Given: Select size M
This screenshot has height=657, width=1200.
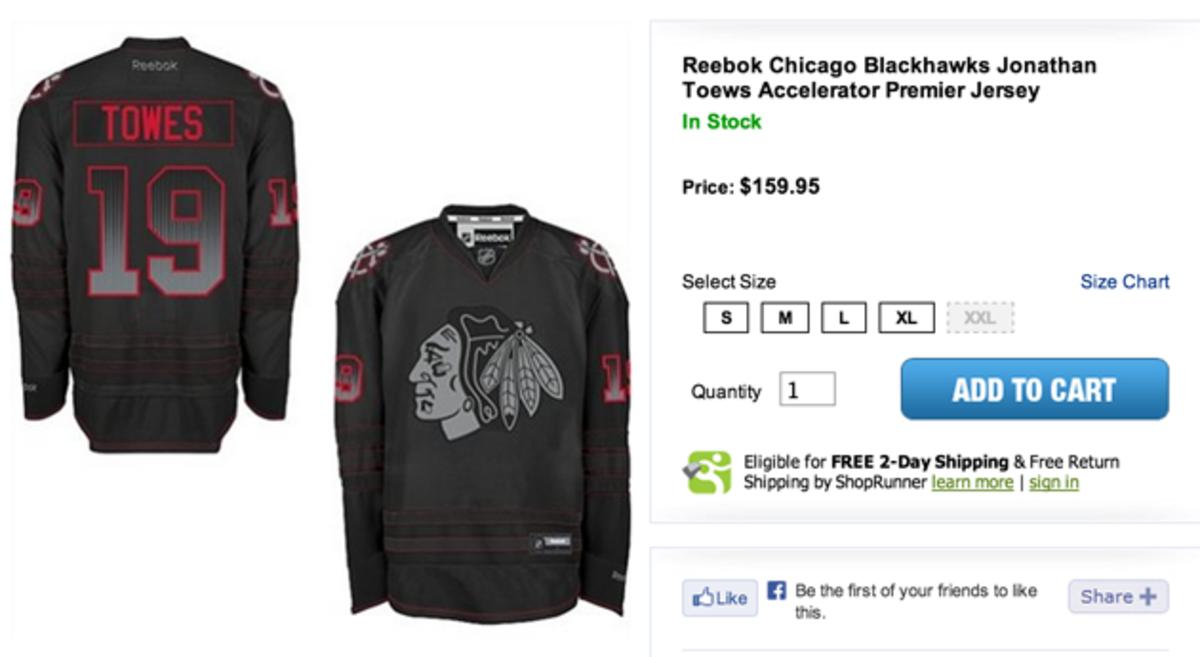Looking at the screenshot, I should [785, 318].
